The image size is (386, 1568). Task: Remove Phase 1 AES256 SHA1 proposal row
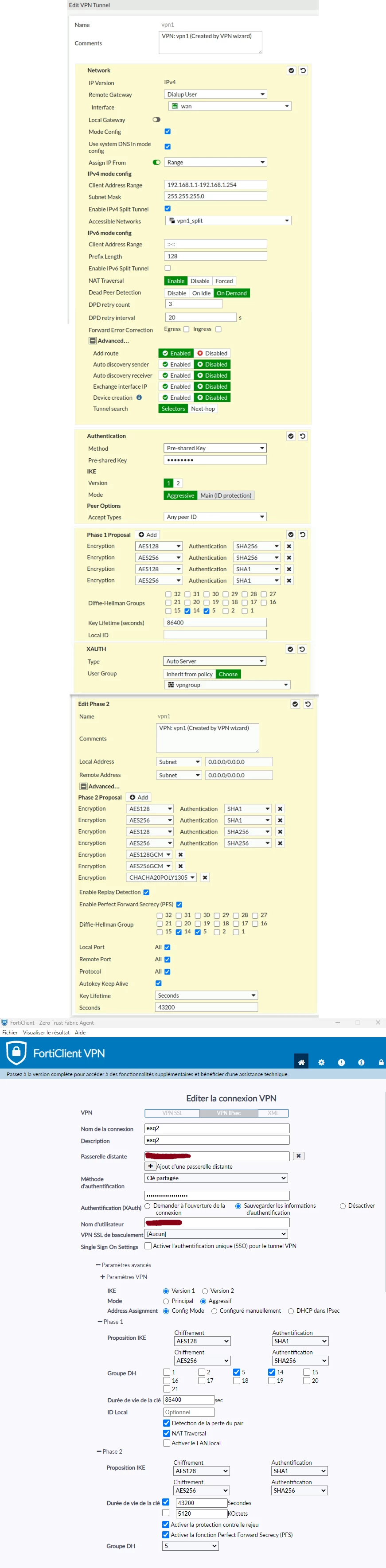tap(289, 581)
